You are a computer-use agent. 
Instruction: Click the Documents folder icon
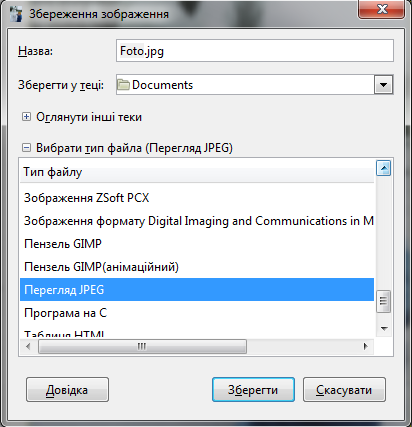tap(123, 85)
